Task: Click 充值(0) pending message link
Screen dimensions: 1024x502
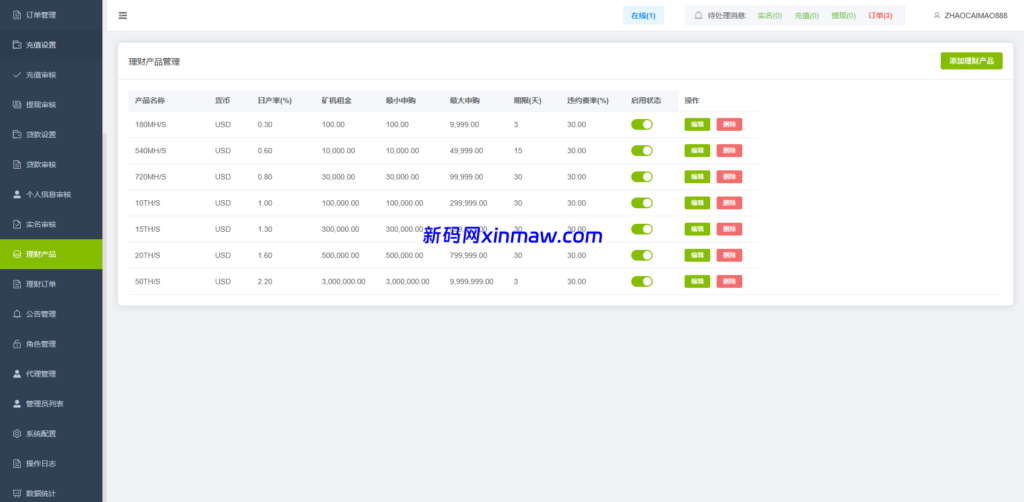Action: [807, 15]
